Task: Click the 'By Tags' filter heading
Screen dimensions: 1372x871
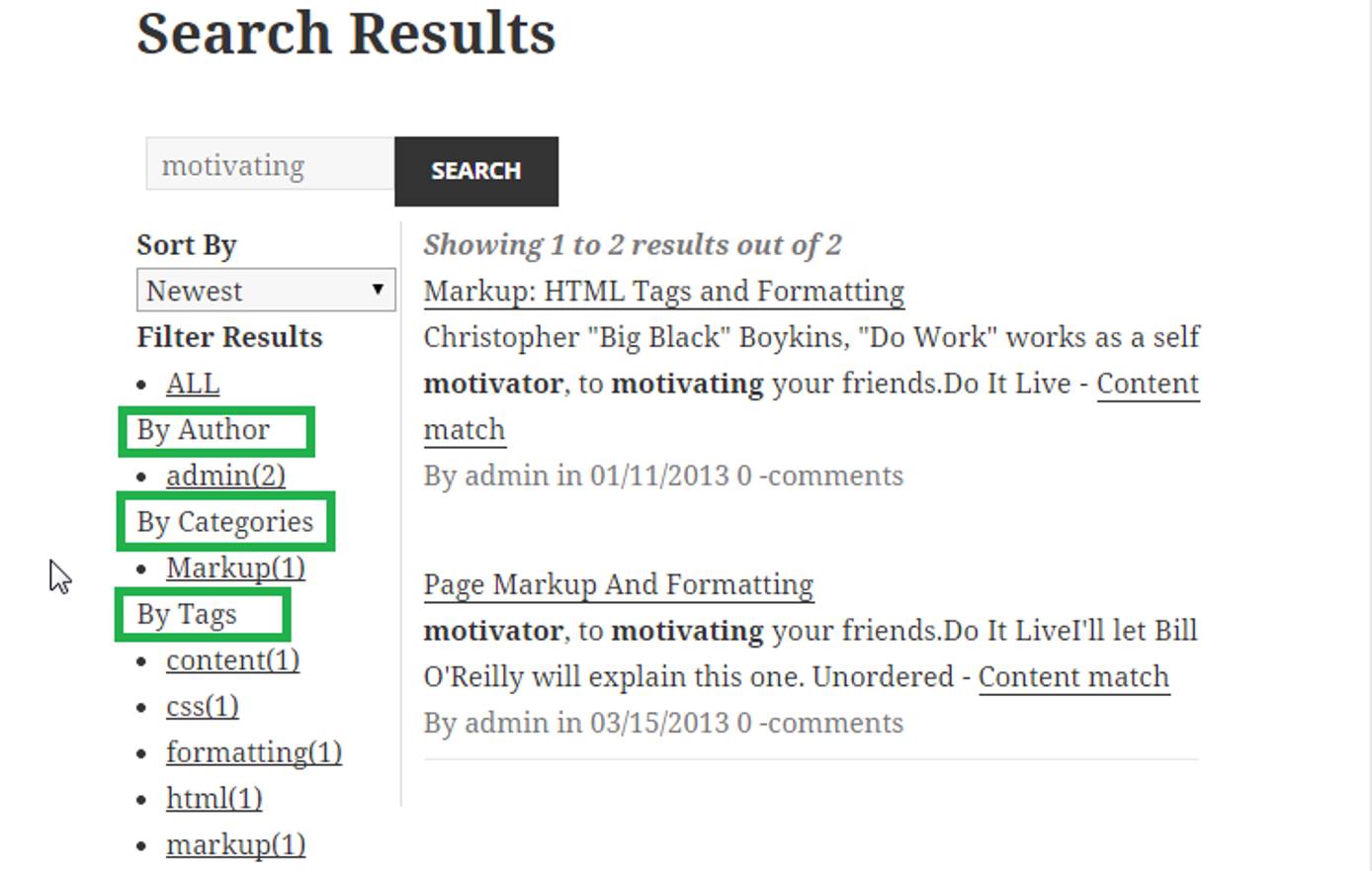Action: coord(186,614)
